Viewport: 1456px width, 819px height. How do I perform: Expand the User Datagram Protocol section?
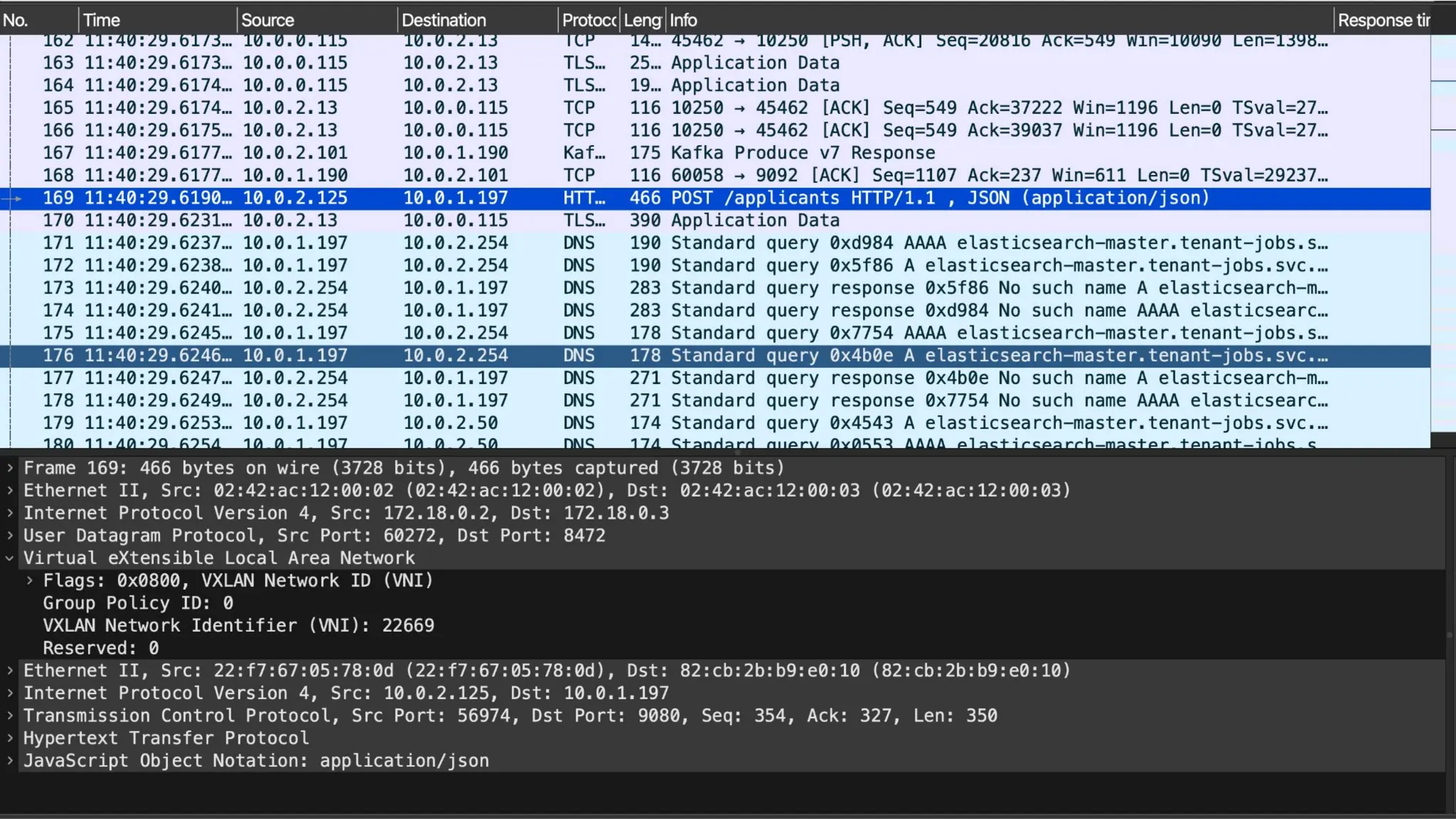point(10,535)
